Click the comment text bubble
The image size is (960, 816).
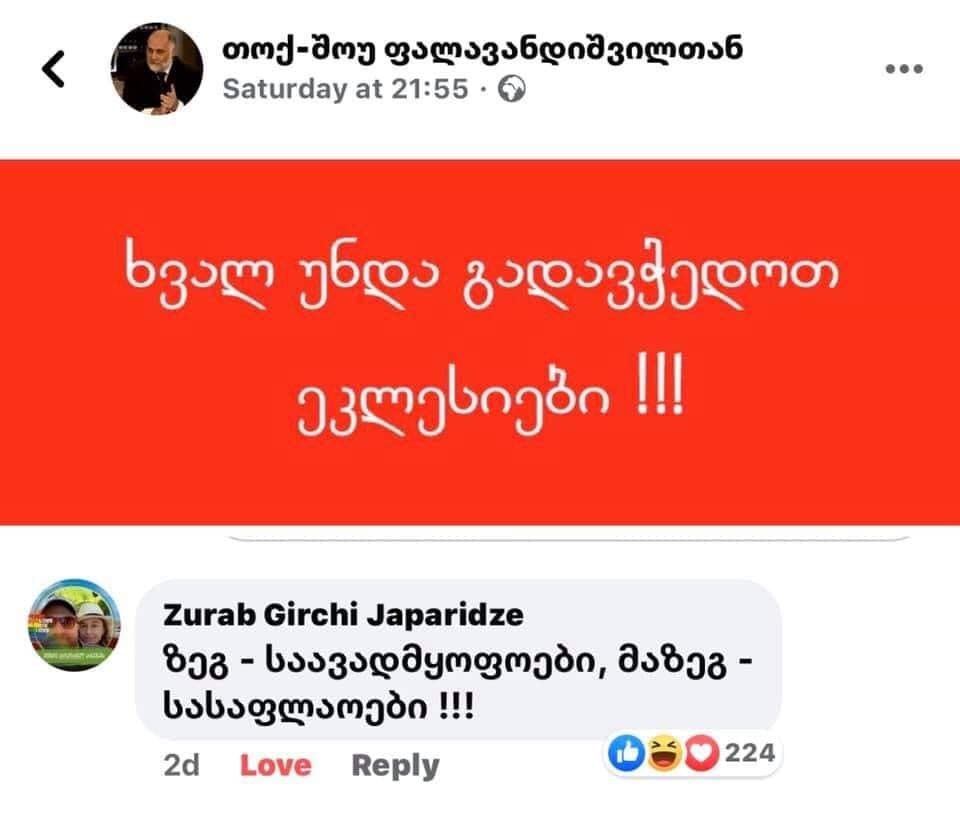[458, 660]
